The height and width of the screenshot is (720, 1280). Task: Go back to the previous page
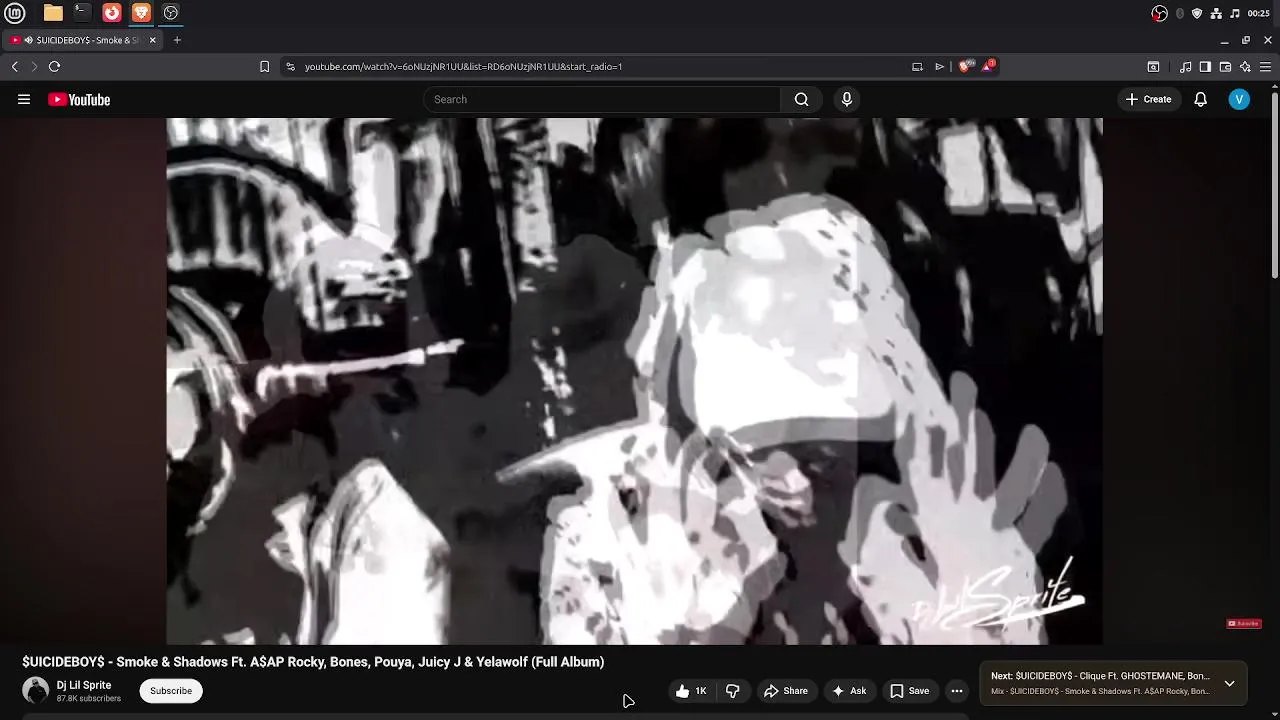[x=14, y=66]
